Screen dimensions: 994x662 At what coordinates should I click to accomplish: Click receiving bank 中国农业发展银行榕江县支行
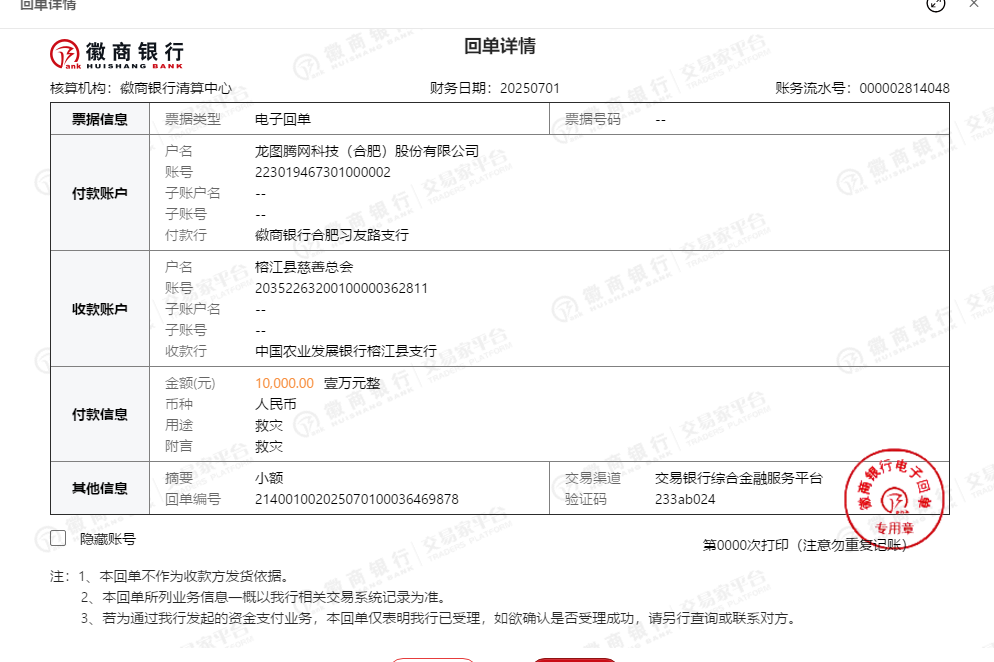[346, 351]
